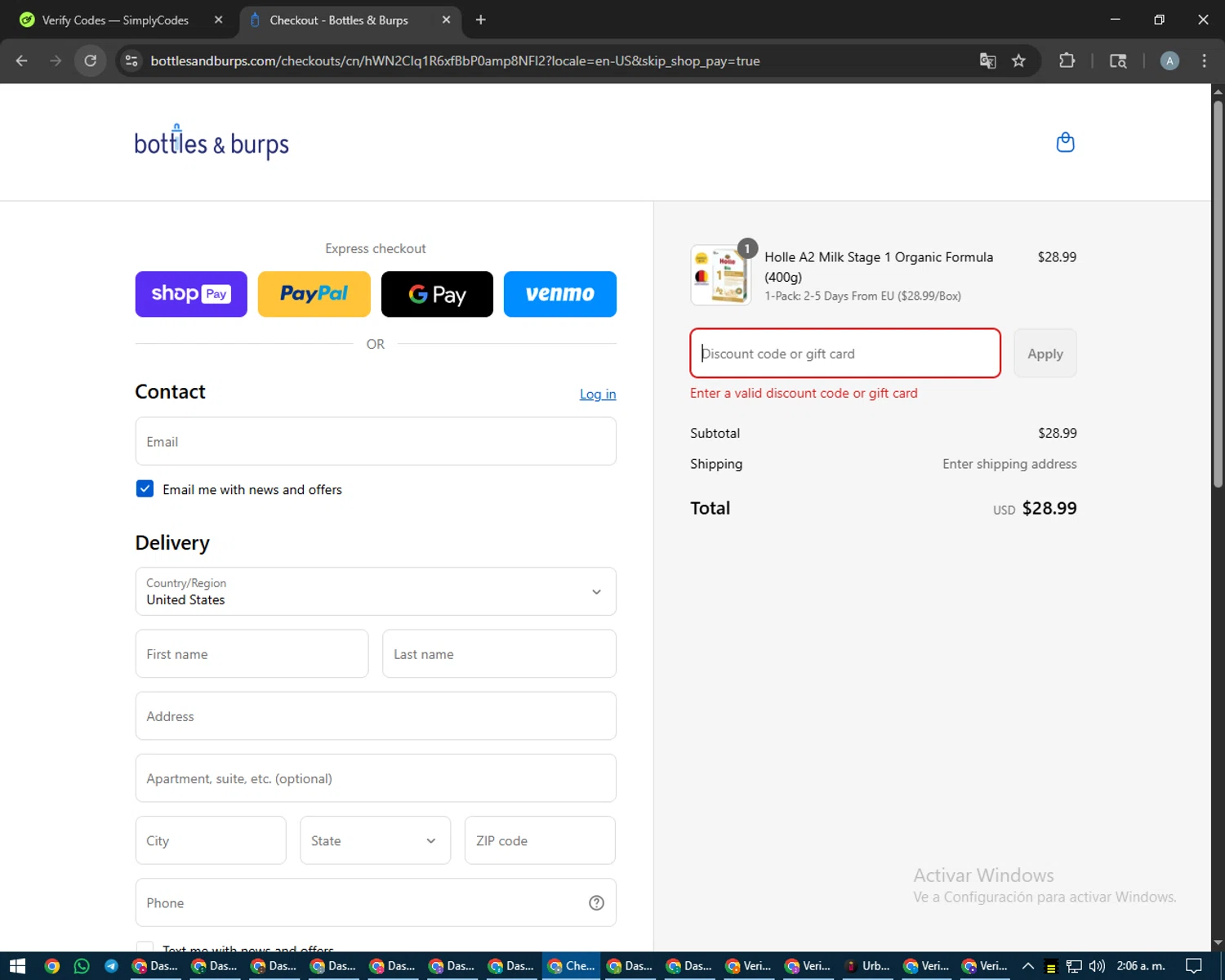Bookmark this page with star

click(x=1018, y=60)
